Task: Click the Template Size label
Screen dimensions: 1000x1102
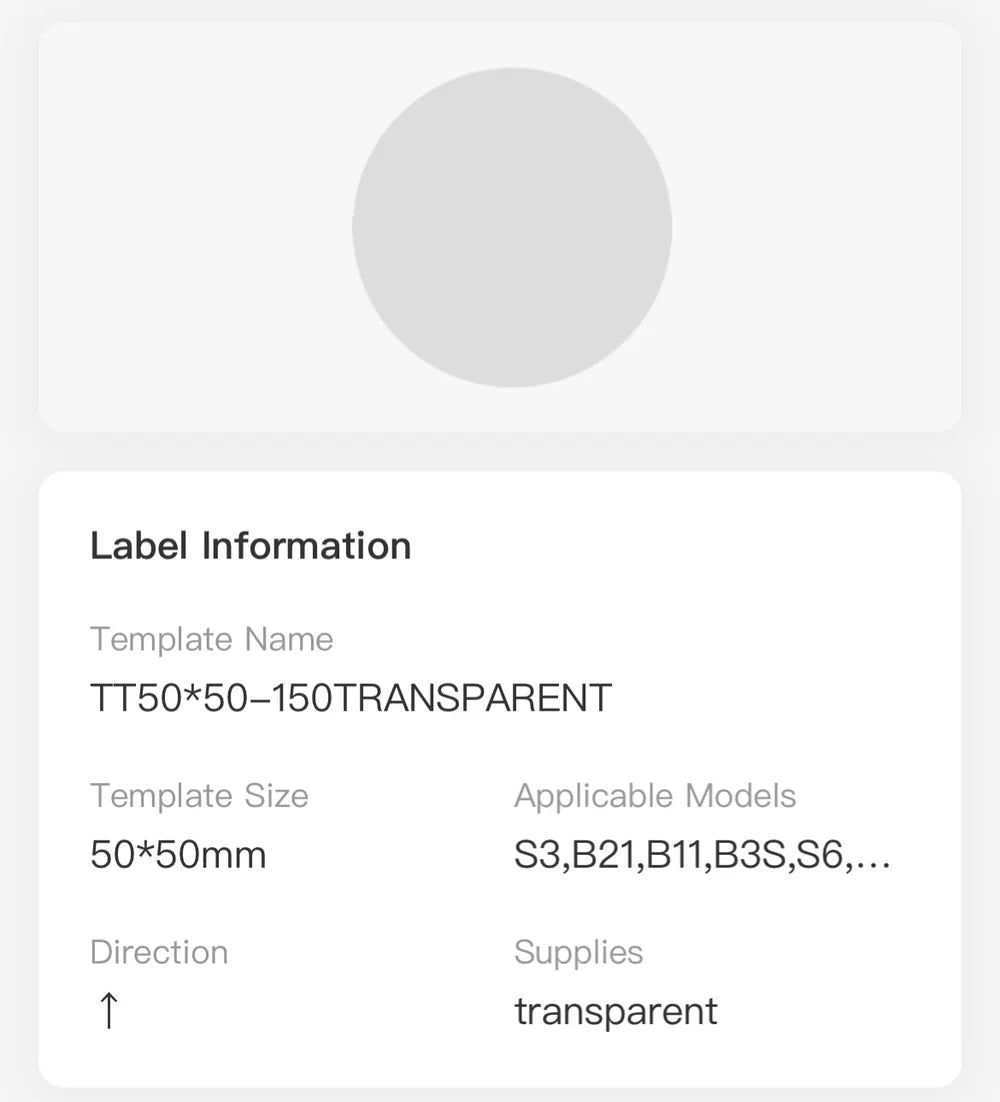Action: point(199,795)
